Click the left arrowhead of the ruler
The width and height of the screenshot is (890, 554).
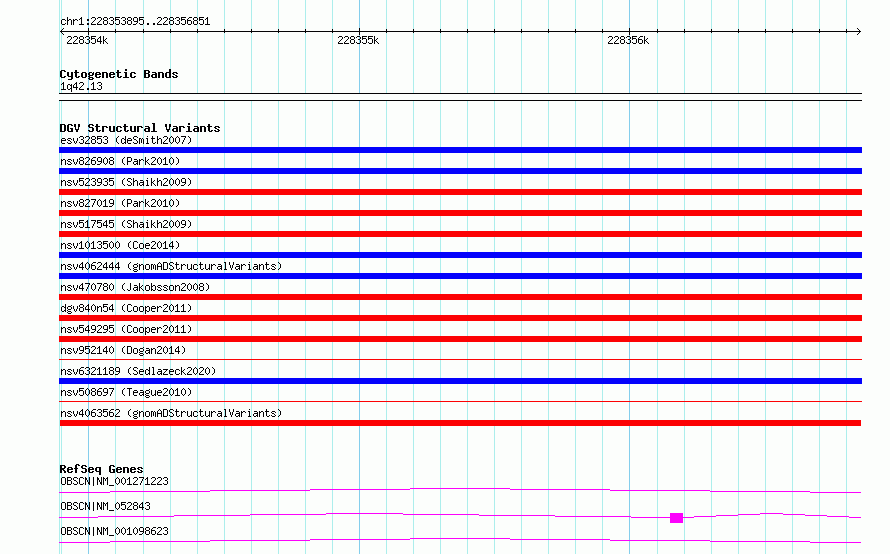62,31
